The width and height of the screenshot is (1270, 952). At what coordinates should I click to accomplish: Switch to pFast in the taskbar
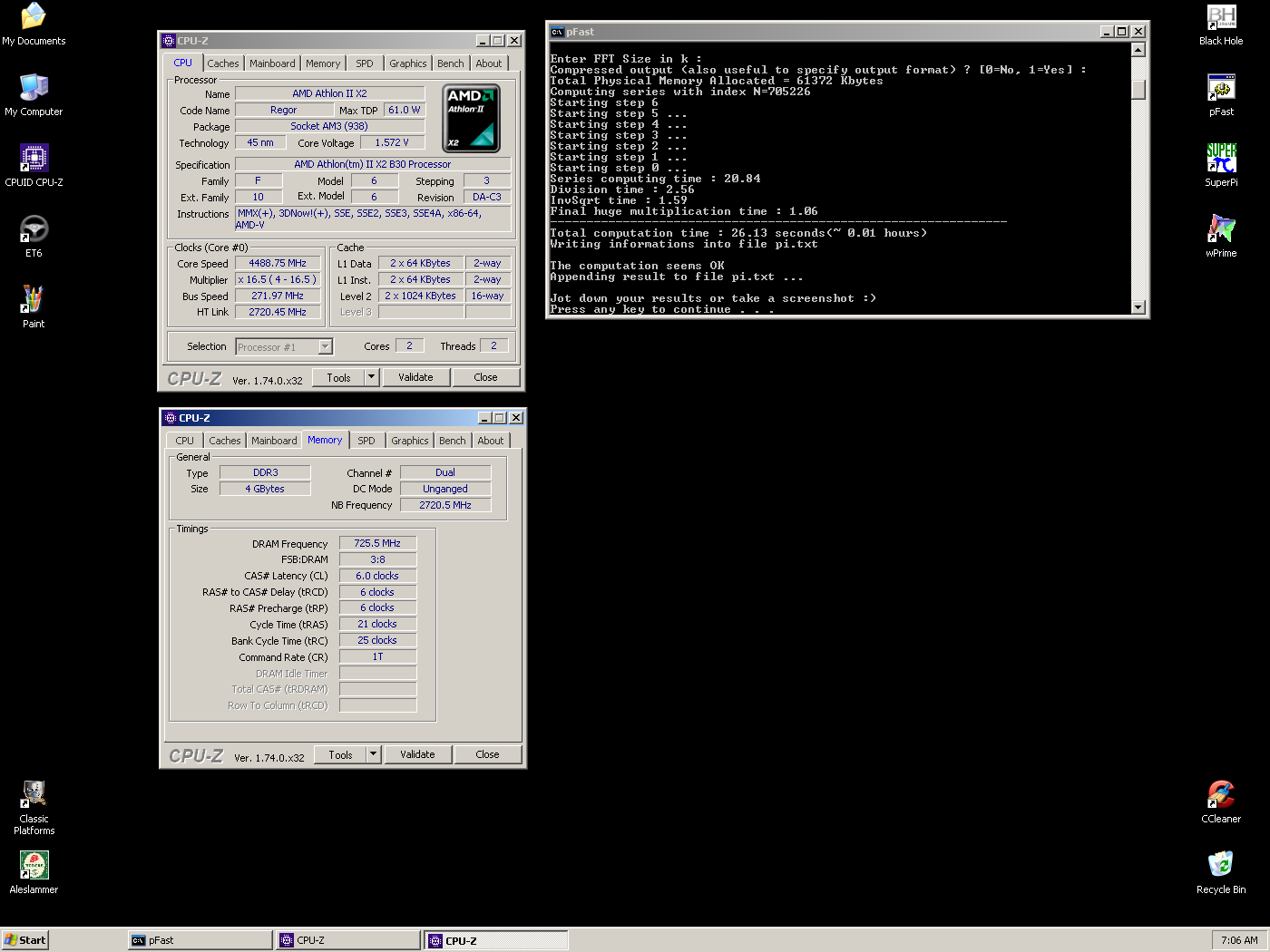(x=200, y=940)
